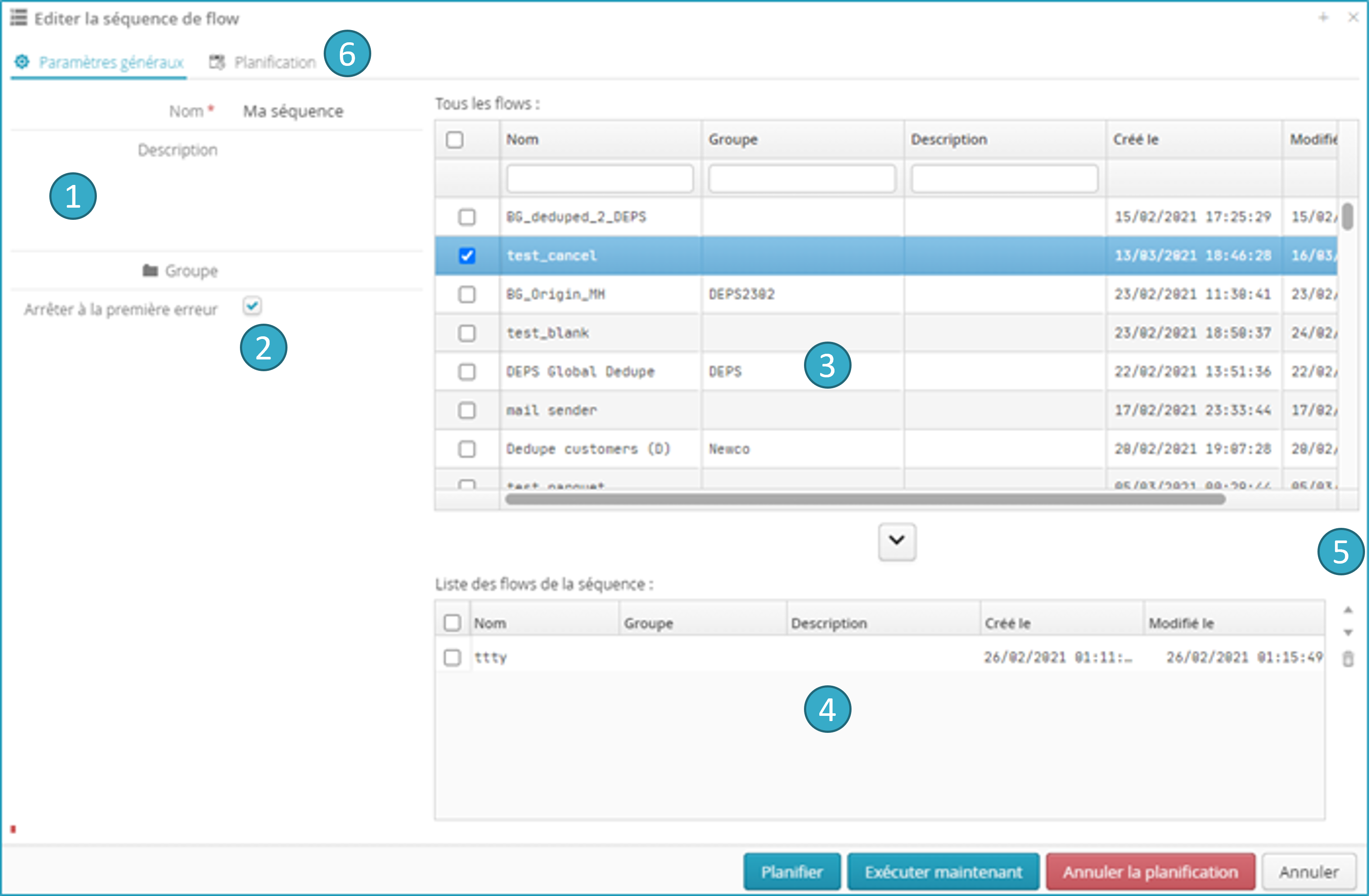The width and height of the screenshot is (1372, 896).
Task: Click date 22/02/2021 13:51:36
Action: tap(1192, 371)
